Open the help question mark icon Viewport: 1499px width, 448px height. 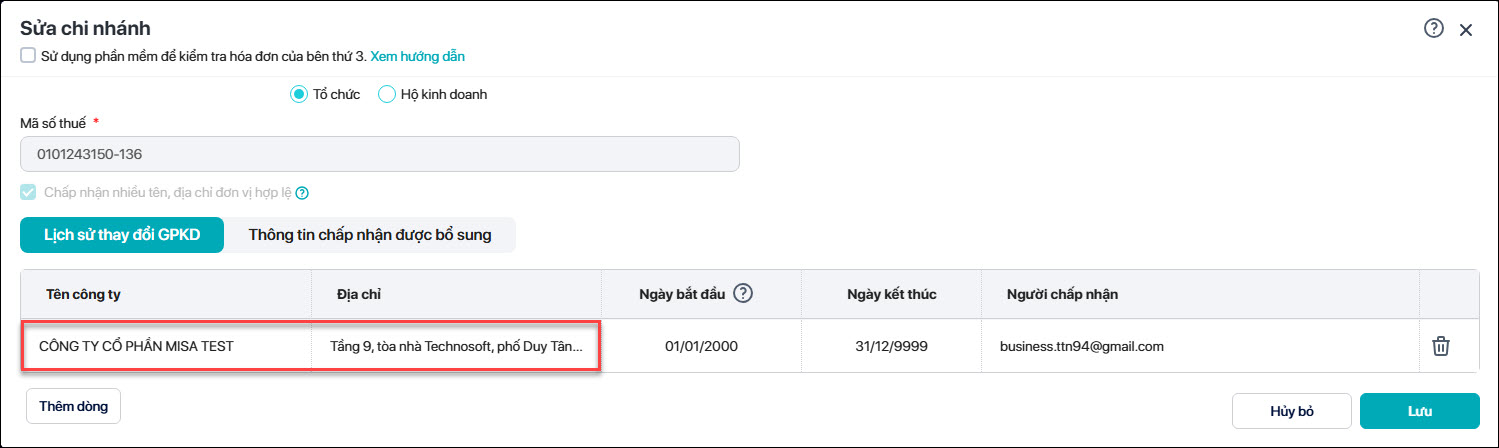(1433, 29)
